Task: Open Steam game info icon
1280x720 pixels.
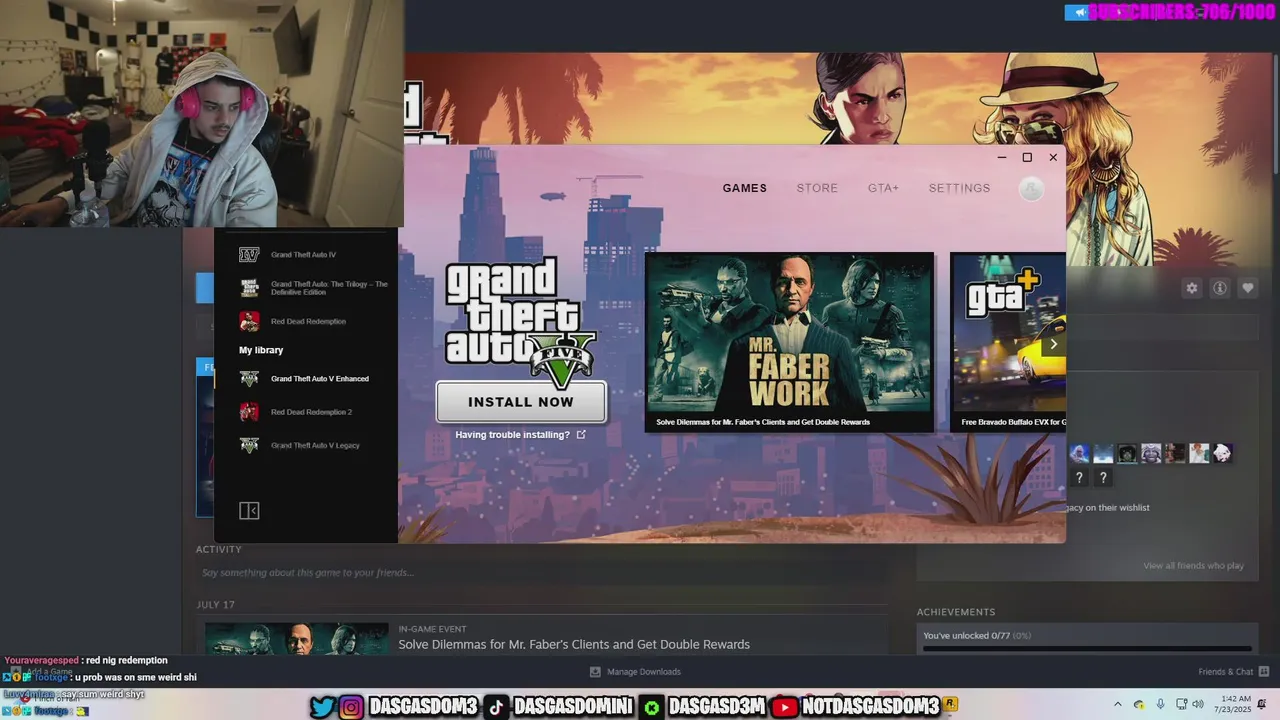Action: [1220, 288]
